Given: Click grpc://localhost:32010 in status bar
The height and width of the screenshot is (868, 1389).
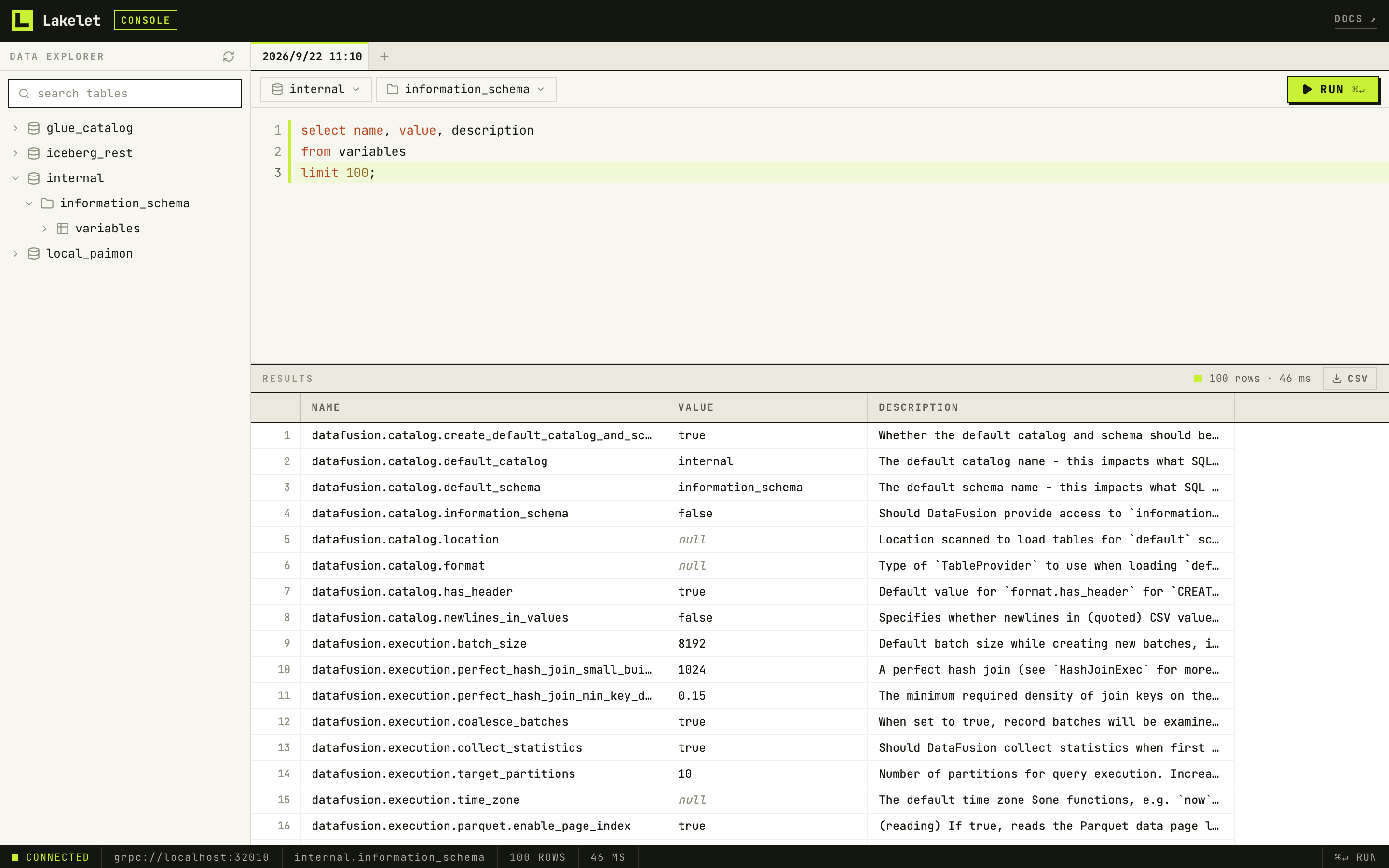Looking at the screenshot, I should [x=191, y=857].
